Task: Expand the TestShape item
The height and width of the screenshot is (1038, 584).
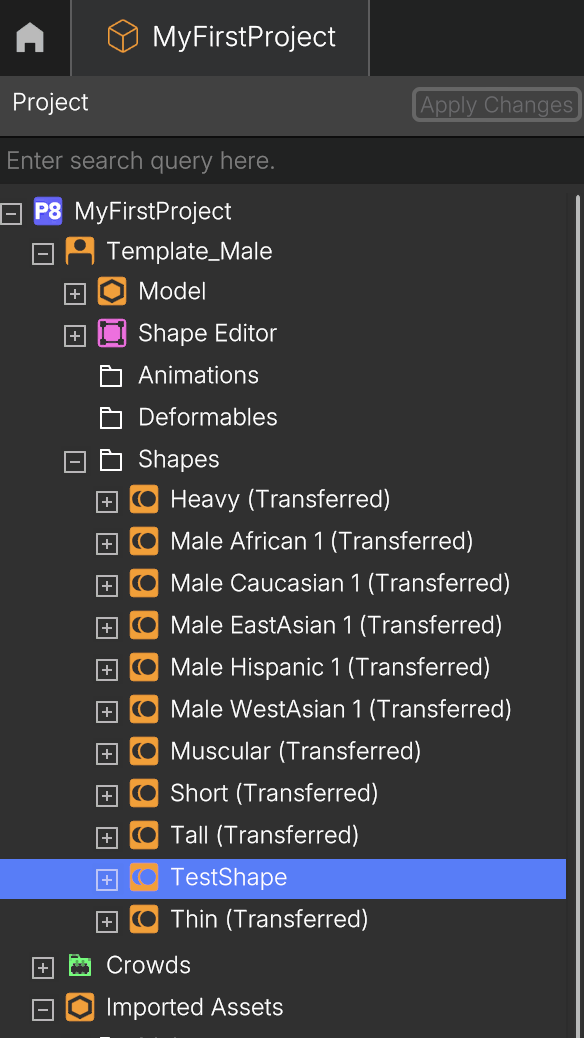Action: tap(107, 879)
